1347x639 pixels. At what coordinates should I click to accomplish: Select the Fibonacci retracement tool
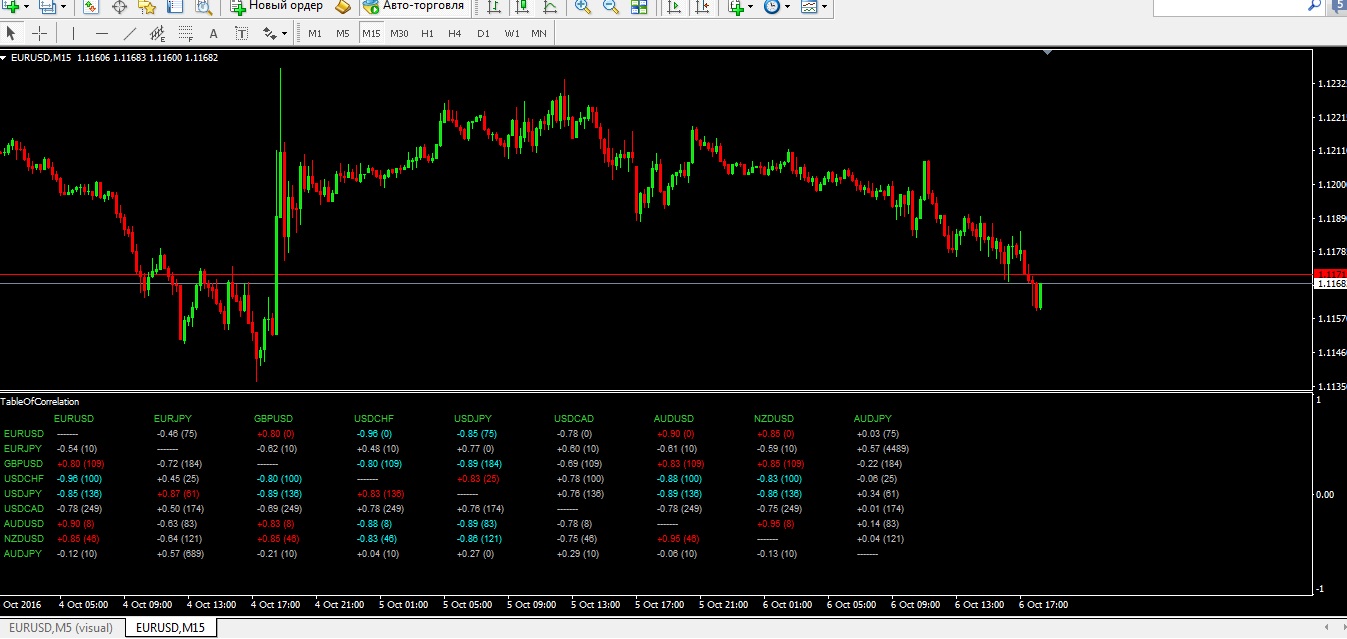(185, 33)
